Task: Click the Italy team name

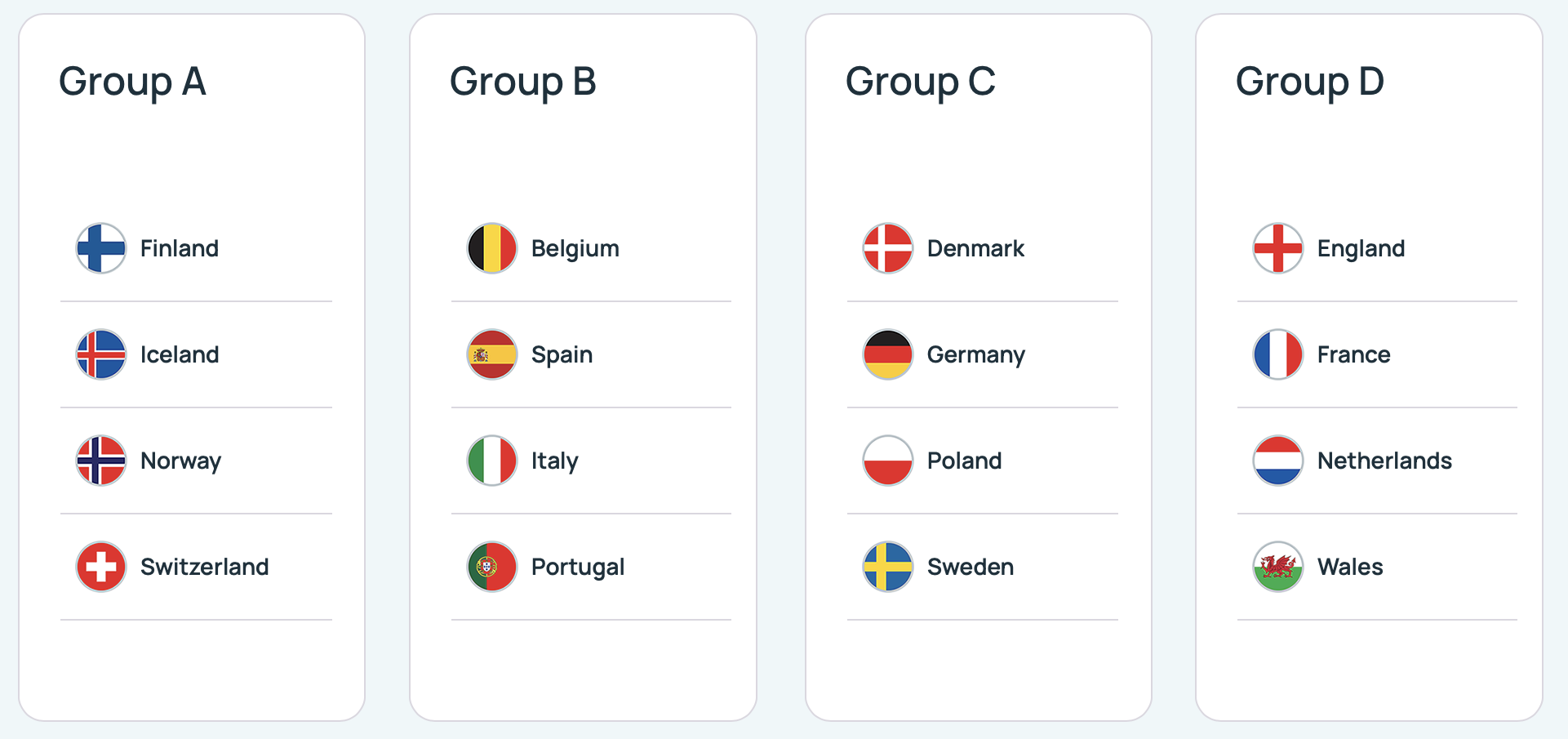Action: [x=554, y=461]
